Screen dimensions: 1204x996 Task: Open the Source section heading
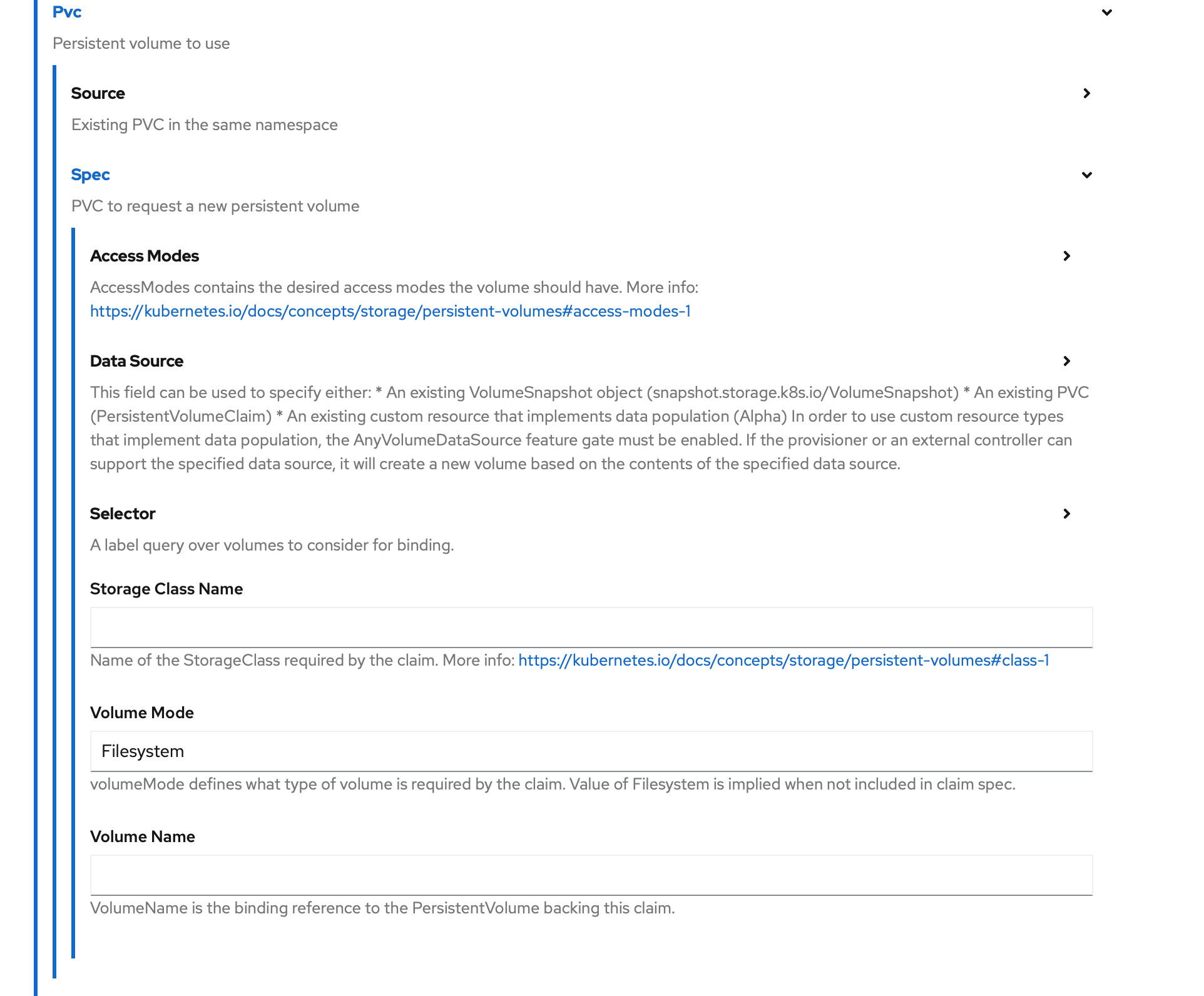pyautogui.click(x=98, y=93)
